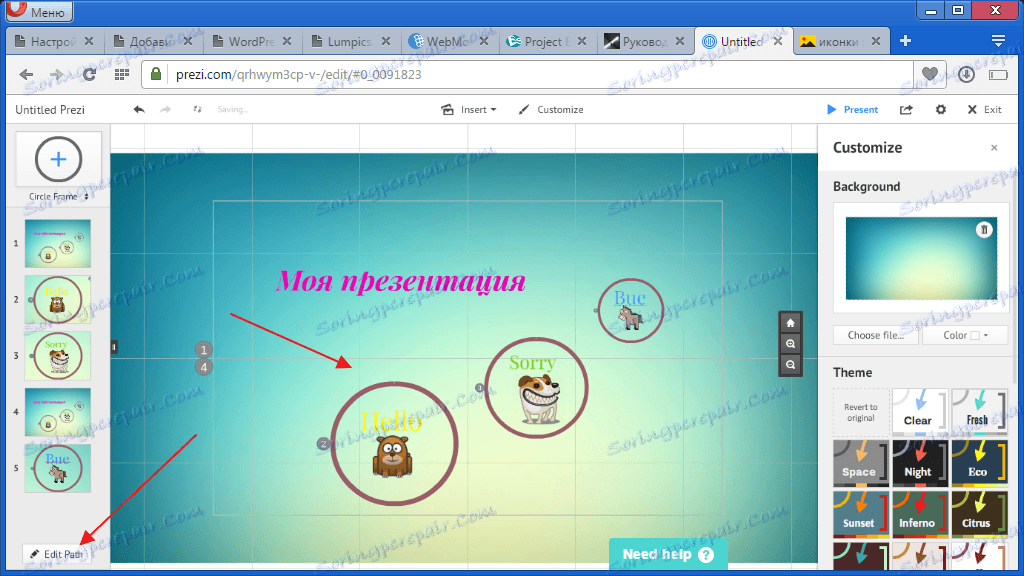Zoom out on the canvas

tap(790, 364)
